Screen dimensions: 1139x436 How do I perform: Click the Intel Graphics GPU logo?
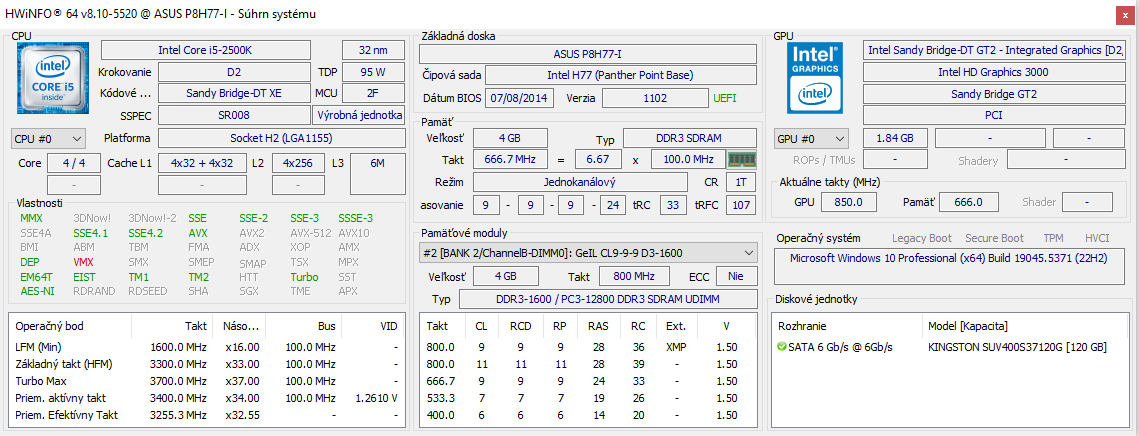(x=816, y=78)
